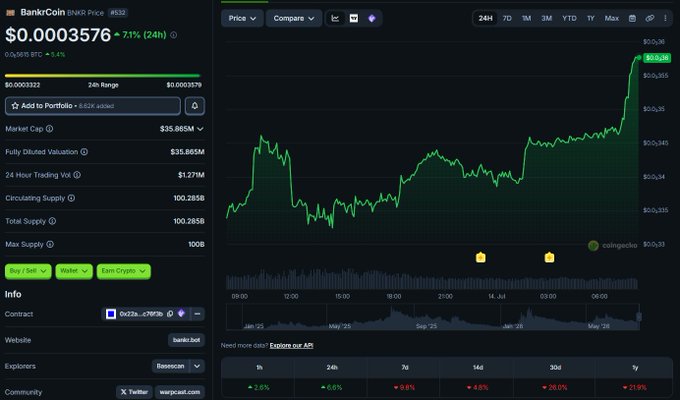
Task: Click info icon next to 7.1% (24h)
Action: coord(173,35)
